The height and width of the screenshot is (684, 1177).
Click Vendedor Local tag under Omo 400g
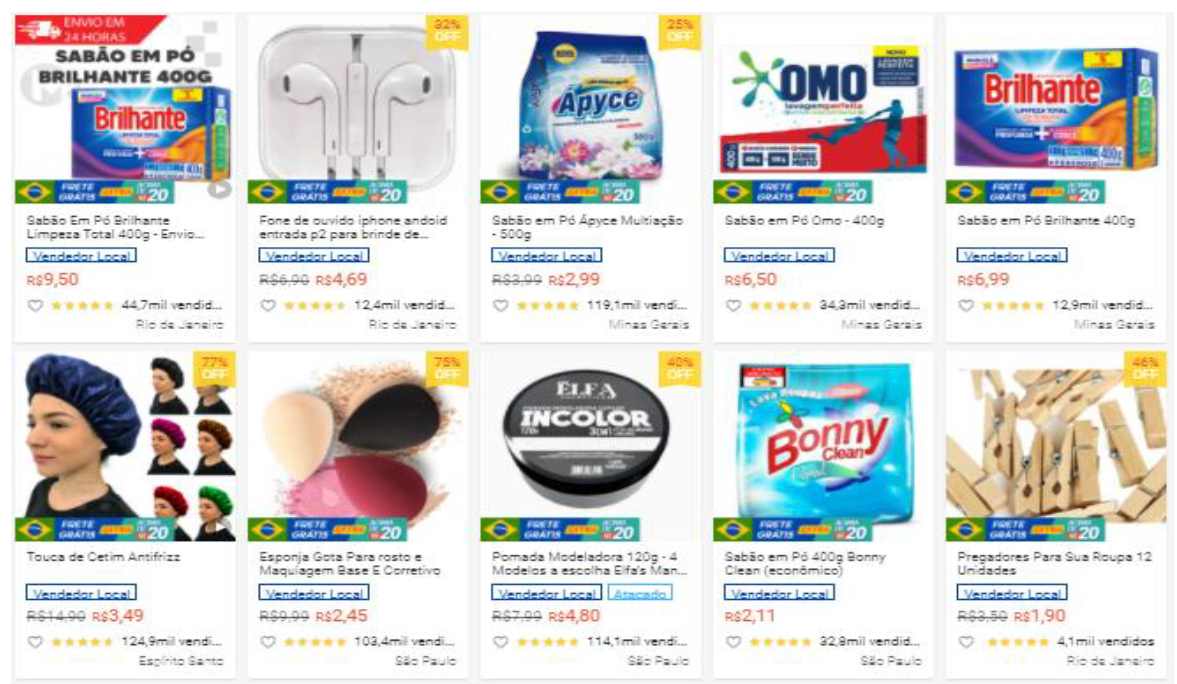click(x=779, y=256)
